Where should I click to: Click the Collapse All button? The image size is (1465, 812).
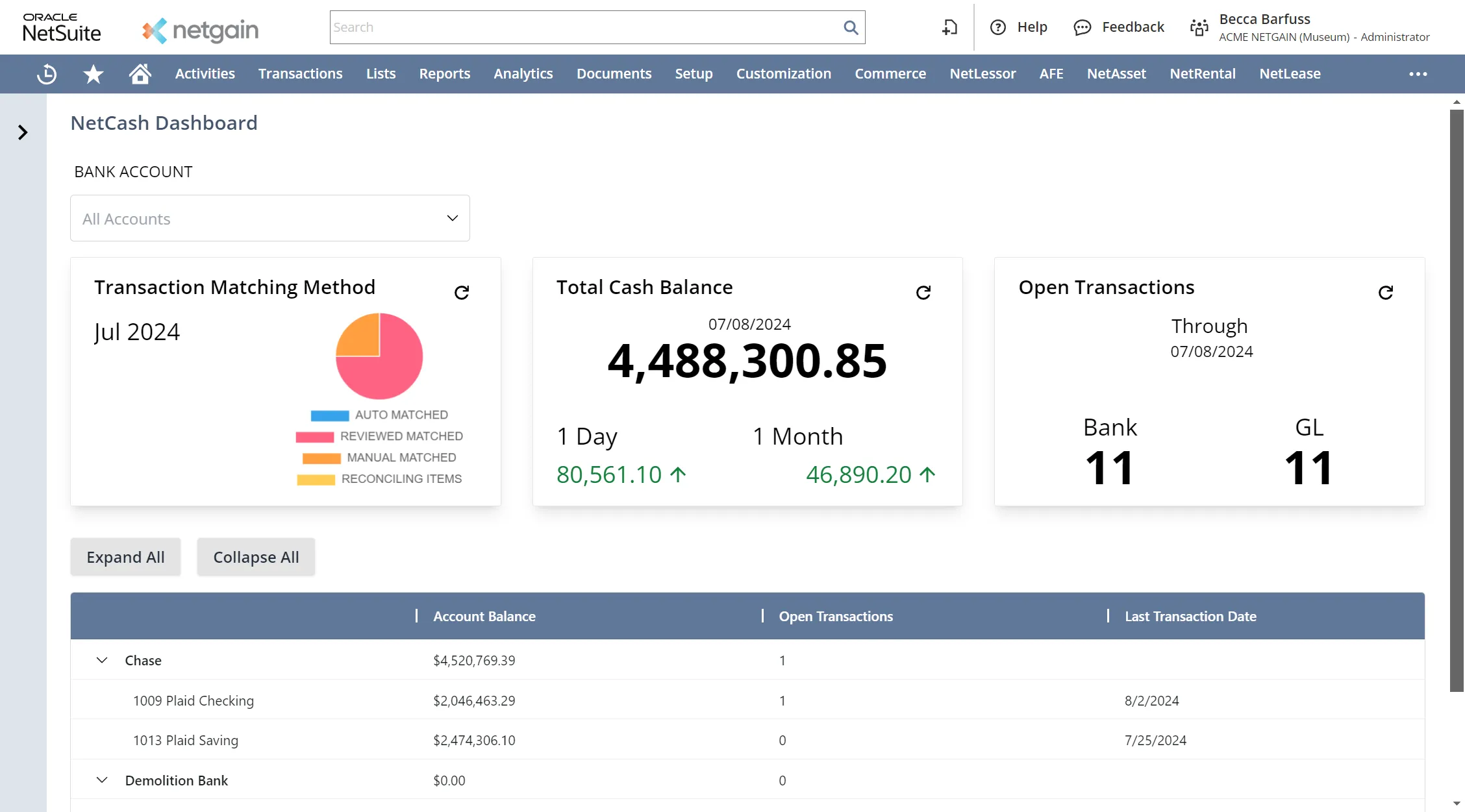[255, 556]
